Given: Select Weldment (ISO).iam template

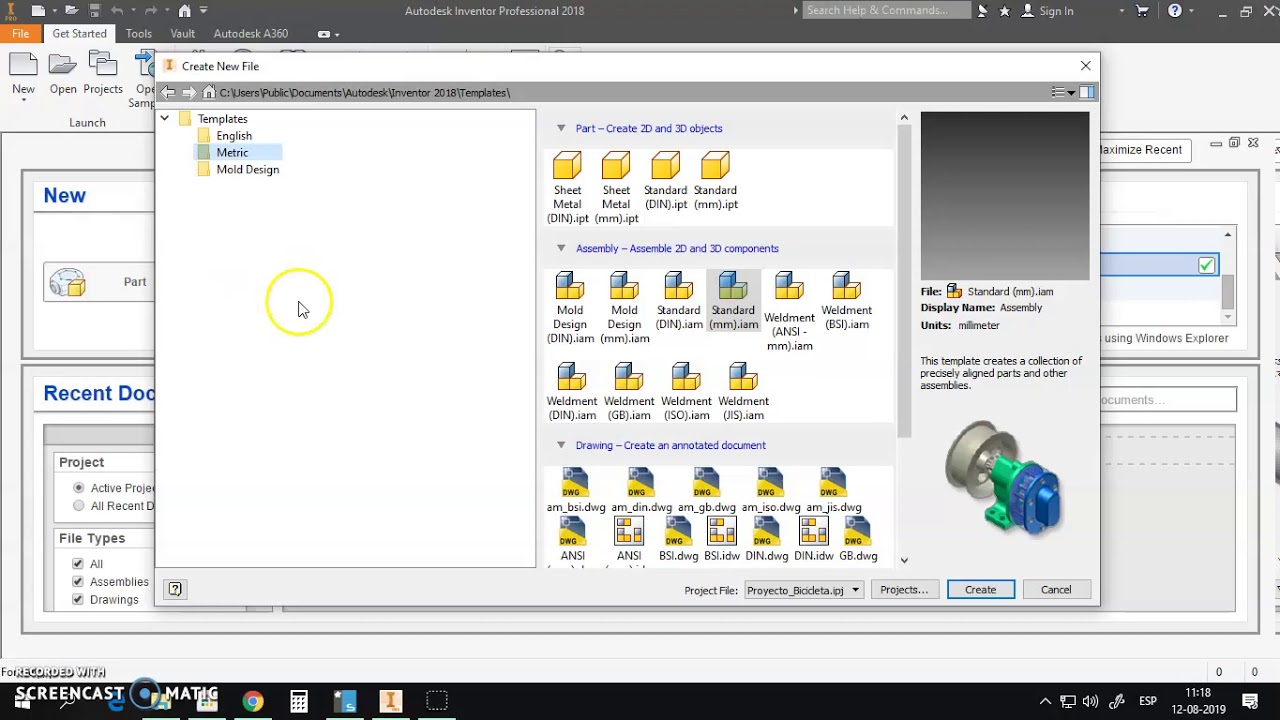Looking at the screenshot, I should tap(686, 392).
